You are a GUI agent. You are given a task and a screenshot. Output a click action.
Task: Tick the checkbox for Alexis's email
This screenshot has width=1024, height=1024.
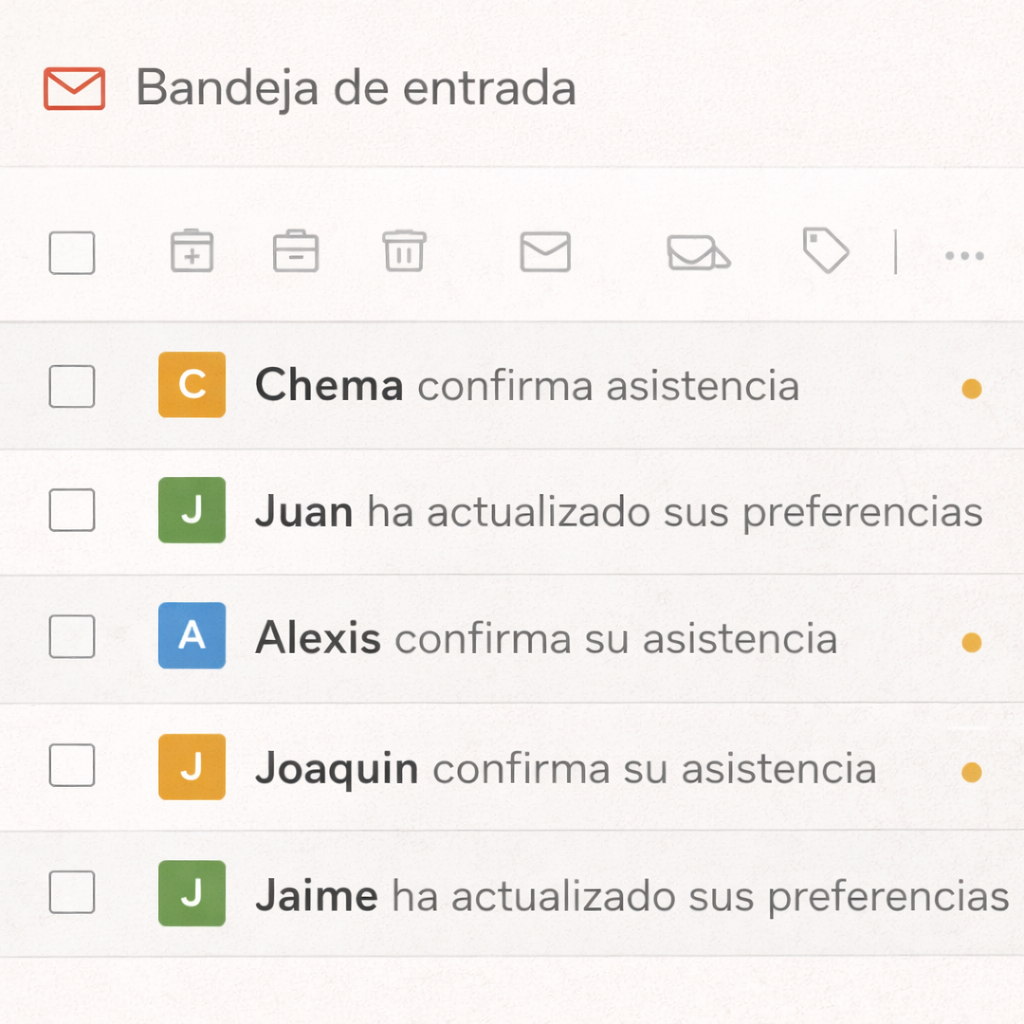71,637
